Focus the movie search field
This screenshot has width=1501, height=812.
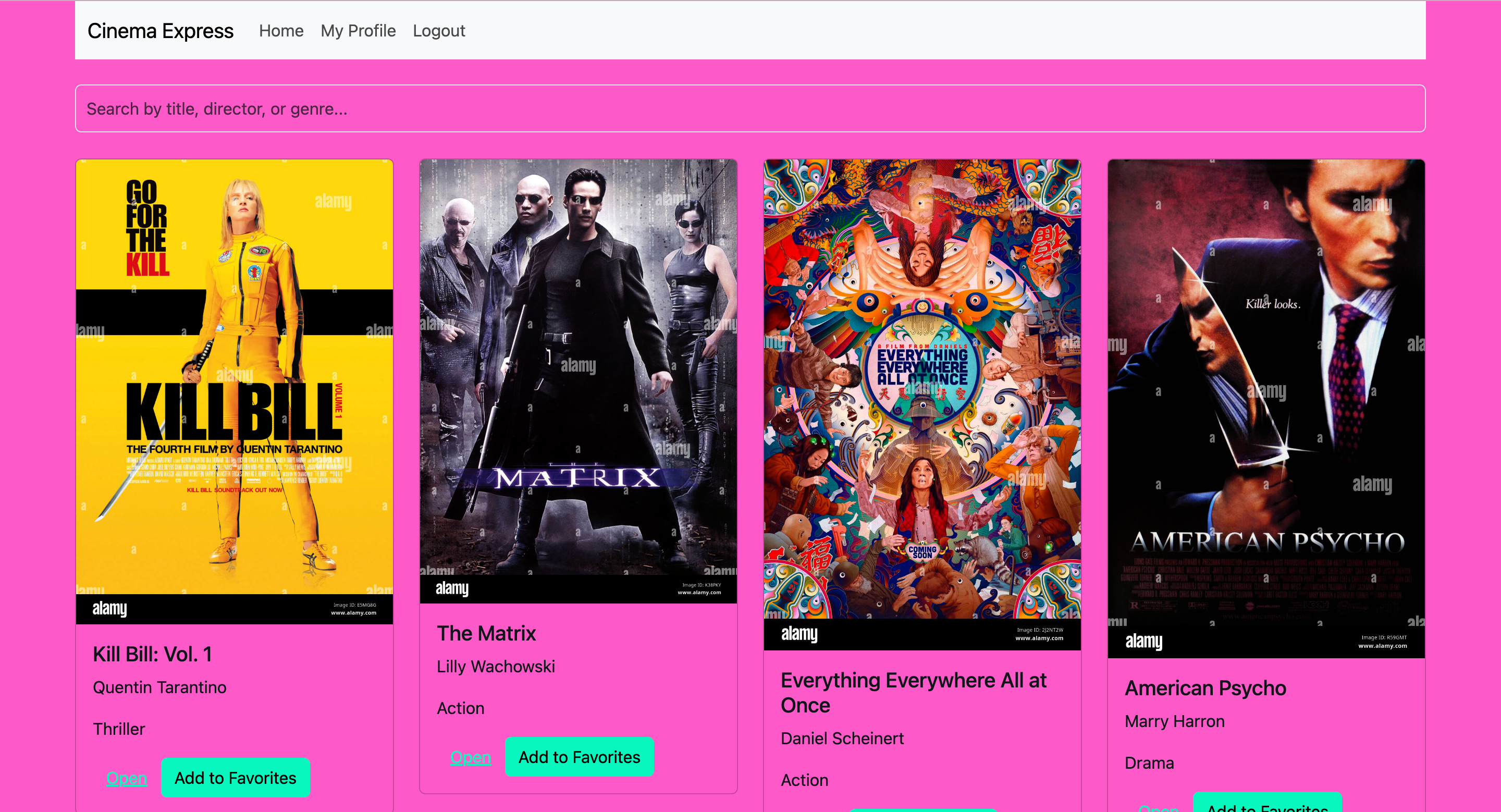coord(750,108)
